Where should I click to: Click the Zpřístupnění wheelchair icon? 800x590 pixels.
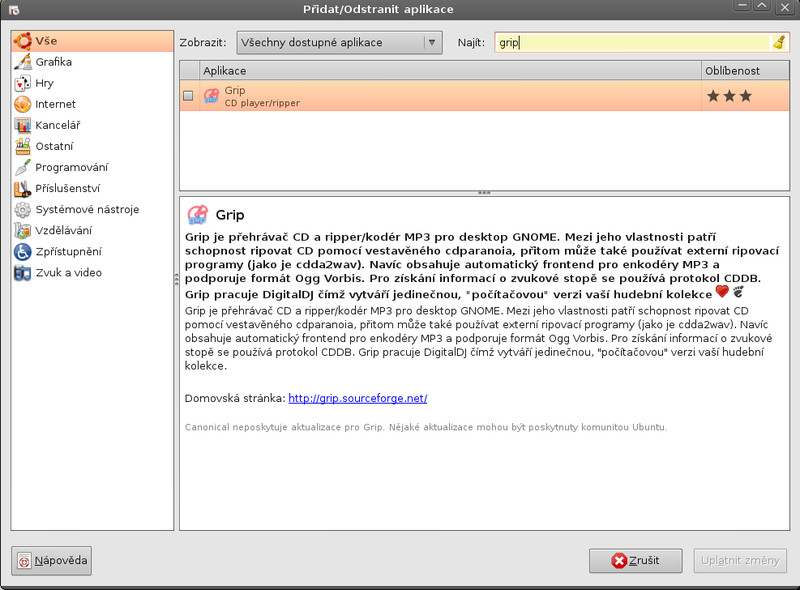(22, 252)
